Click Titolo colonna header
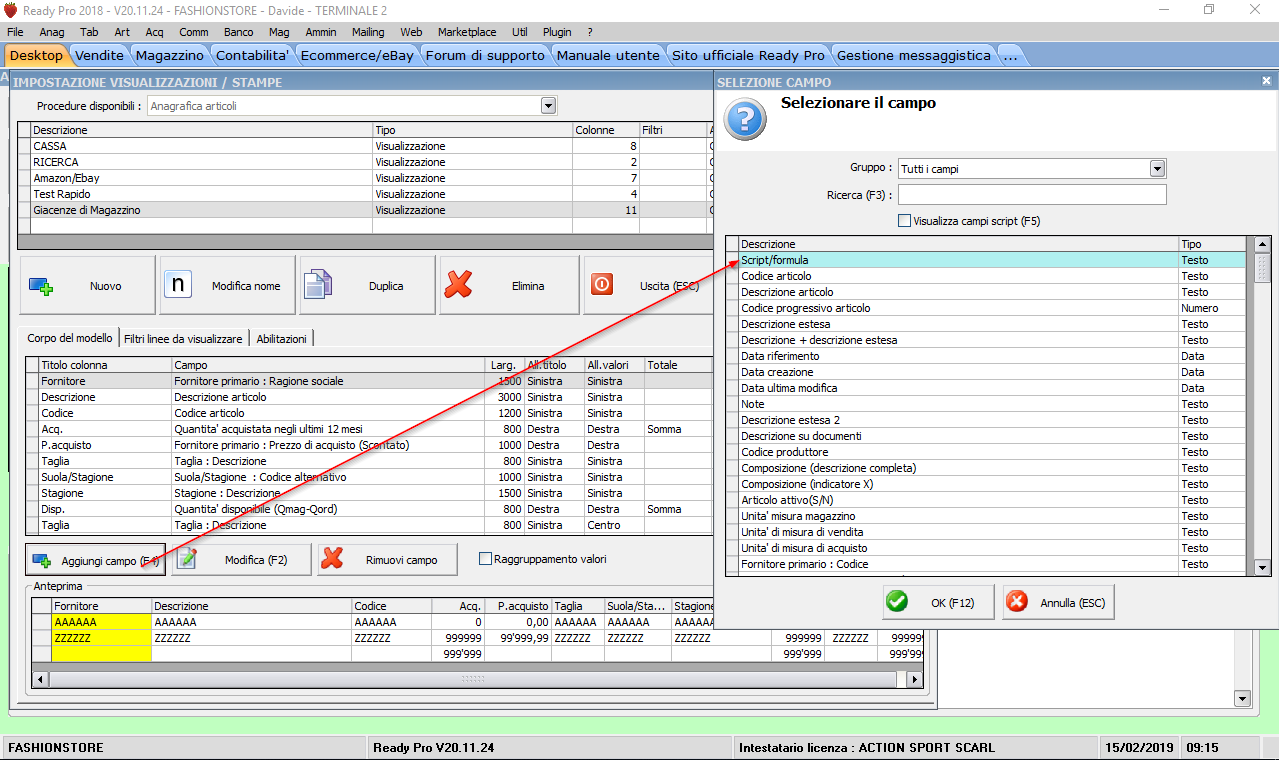 [106, 365]
